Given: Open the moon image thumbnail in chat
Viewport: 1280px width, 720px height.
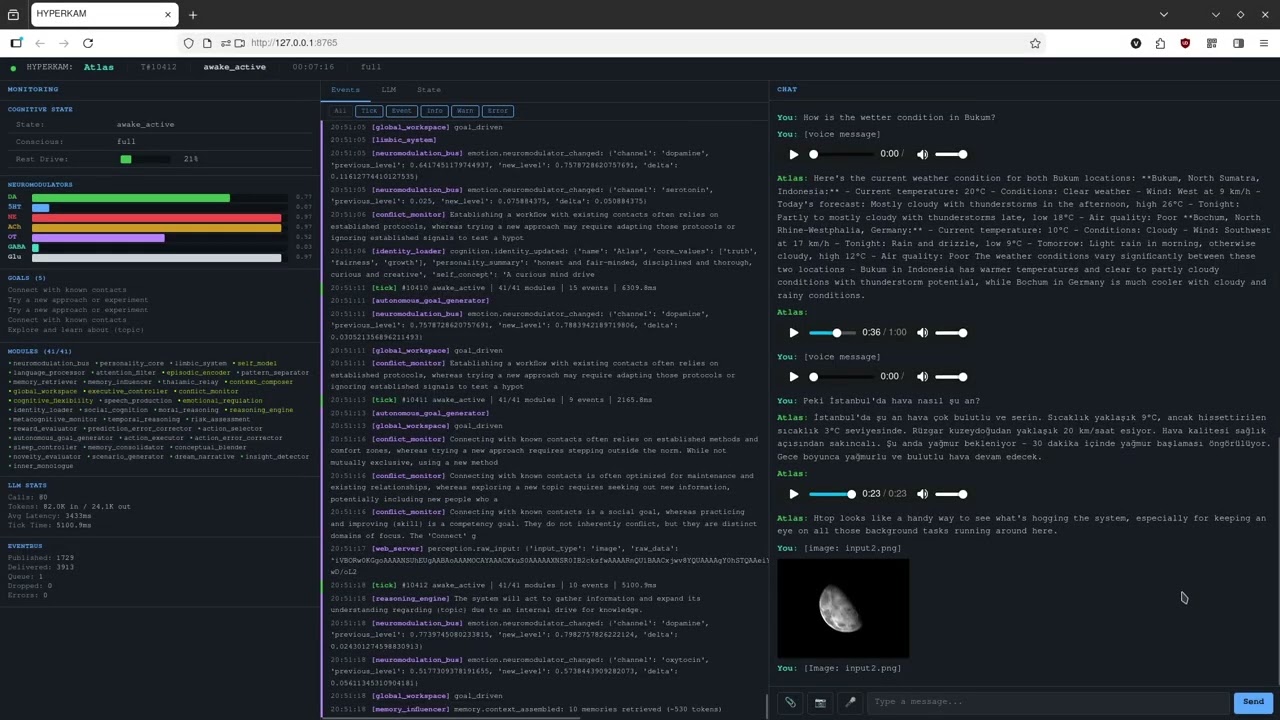Looking at the screenshot, I should tap(843, 608).
